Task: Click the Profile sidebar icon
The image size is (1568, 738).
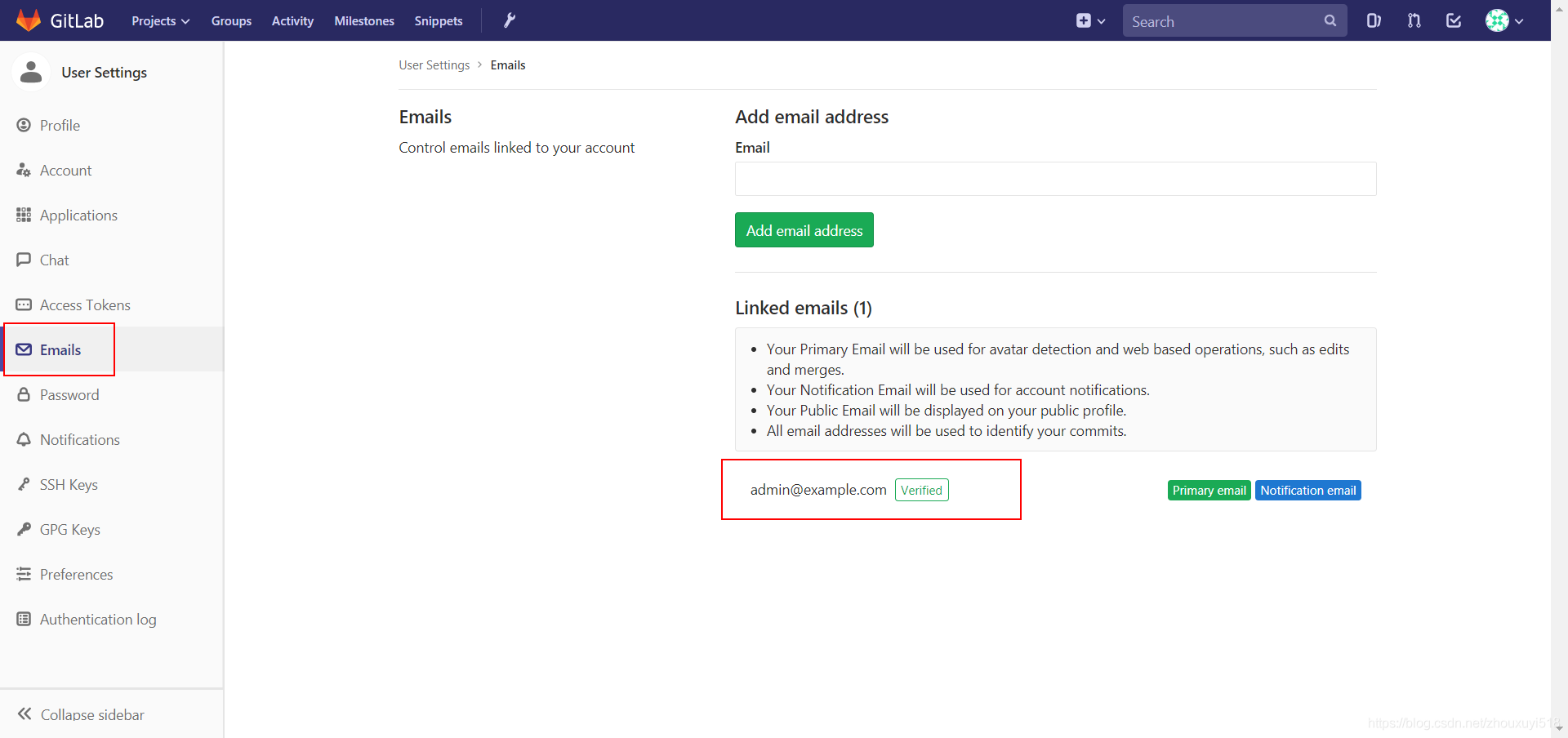Action: point(24,125)
